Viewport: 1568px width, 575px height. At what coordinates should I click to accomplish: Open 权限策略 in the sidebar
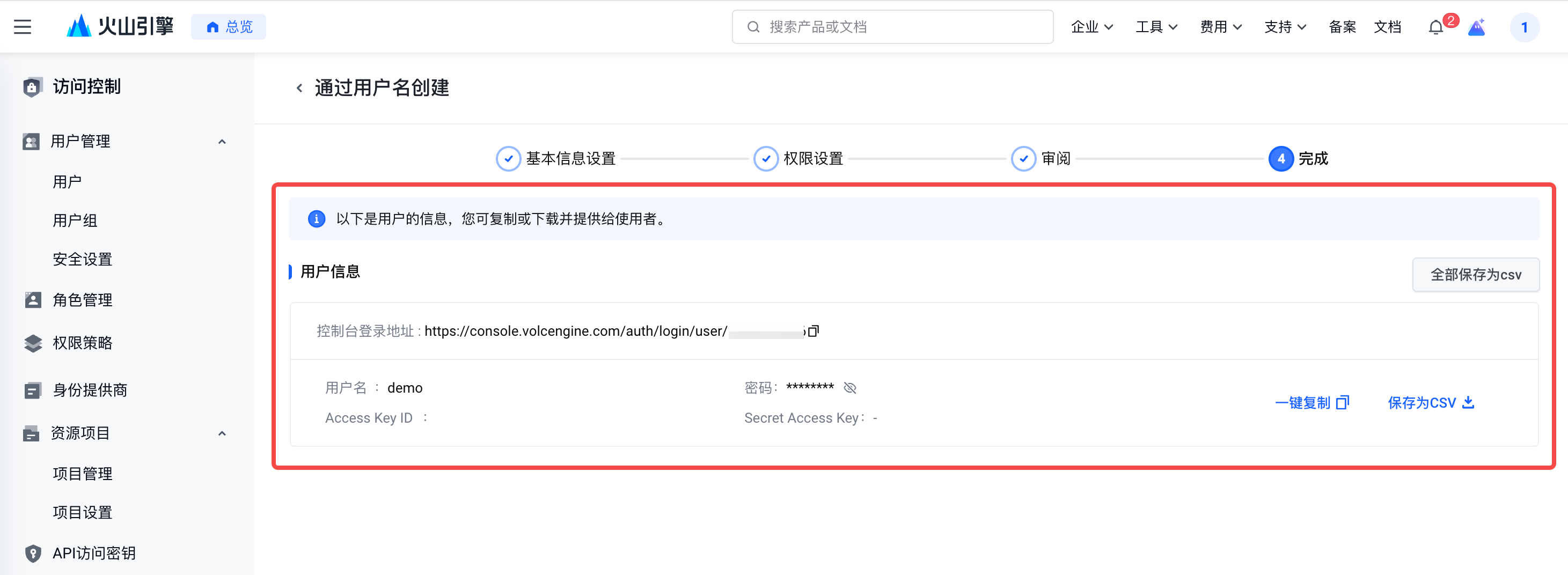(83, 343)
